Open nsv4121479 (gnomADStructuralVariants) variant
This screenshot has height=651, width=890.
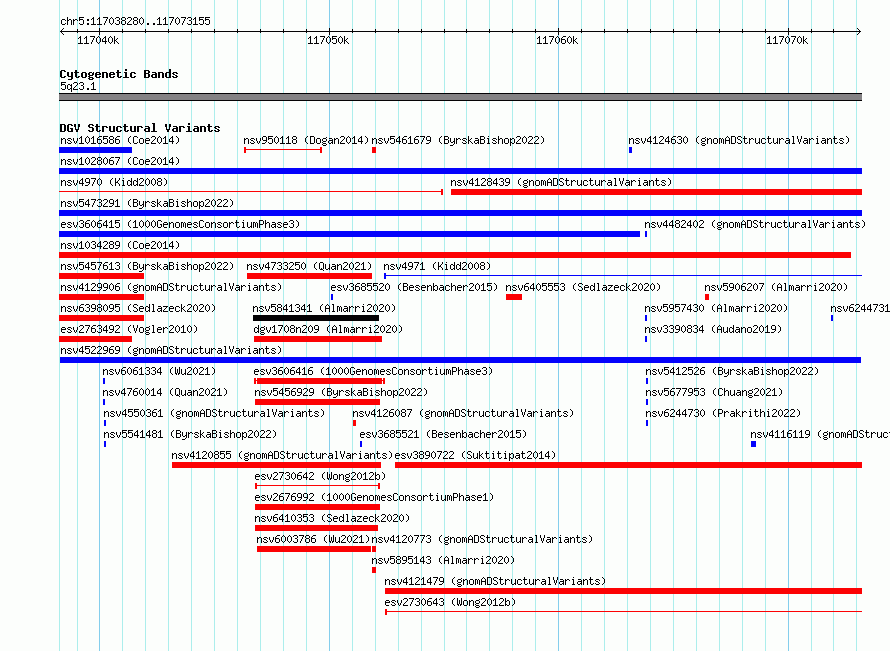pyautogui.click(x=495, y=581)
